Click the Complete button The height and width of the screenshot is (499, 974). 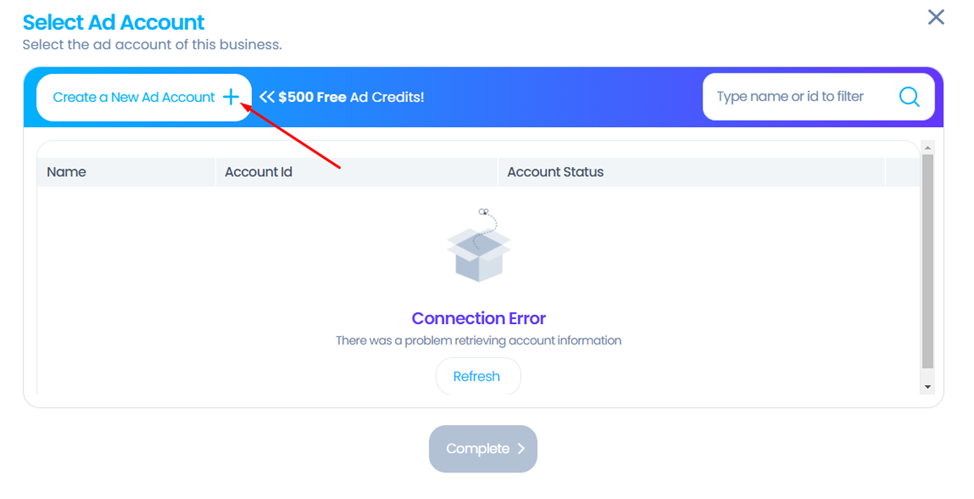[483, 449]
